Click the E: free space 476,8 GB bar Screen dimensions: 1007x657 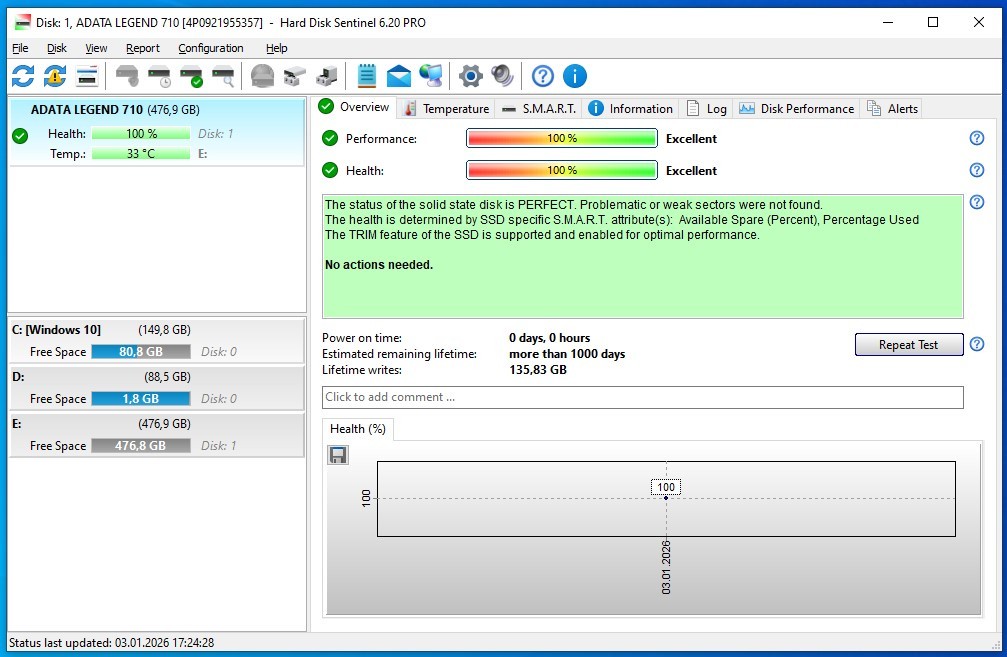(141, 445)
